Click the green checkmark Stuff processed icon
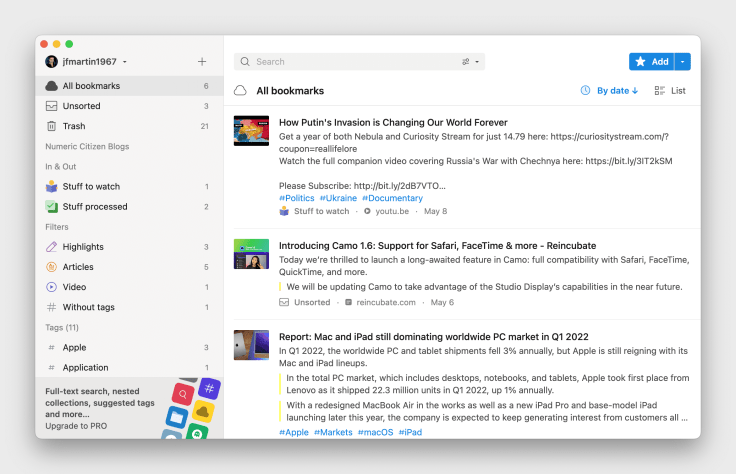 (51, 206)
